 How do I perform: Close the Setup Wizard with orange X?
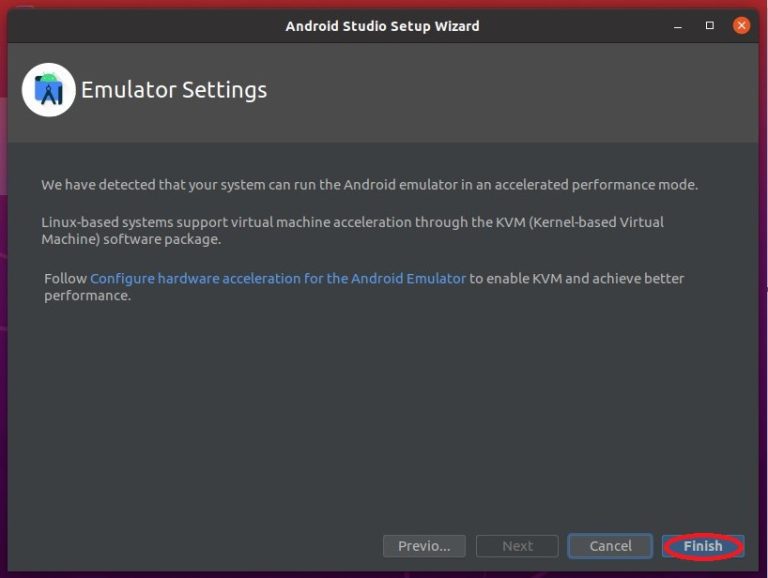point(741,25)
